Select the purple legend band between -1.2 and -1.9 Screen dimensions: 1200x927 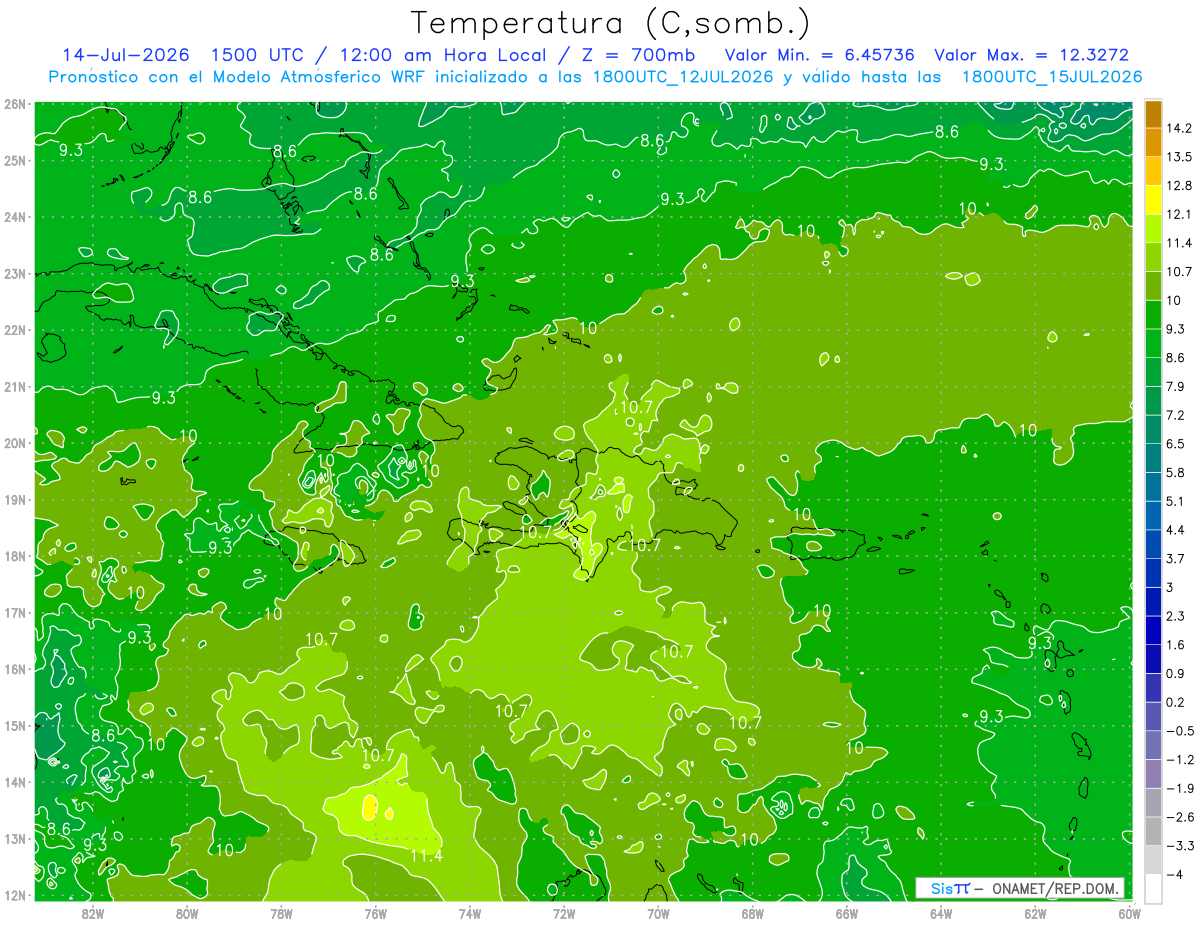point(1152,774)
